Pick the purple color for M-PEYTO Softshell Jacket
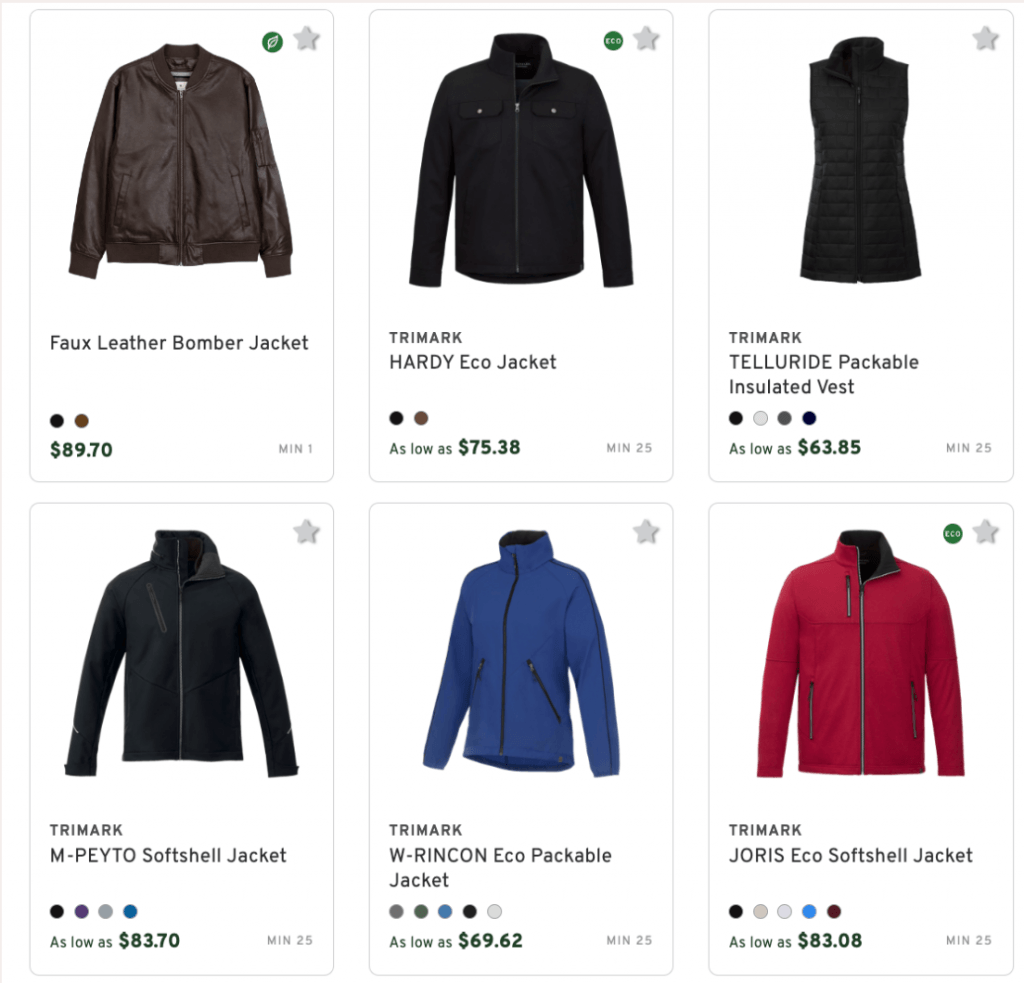 tap(81, 911)
